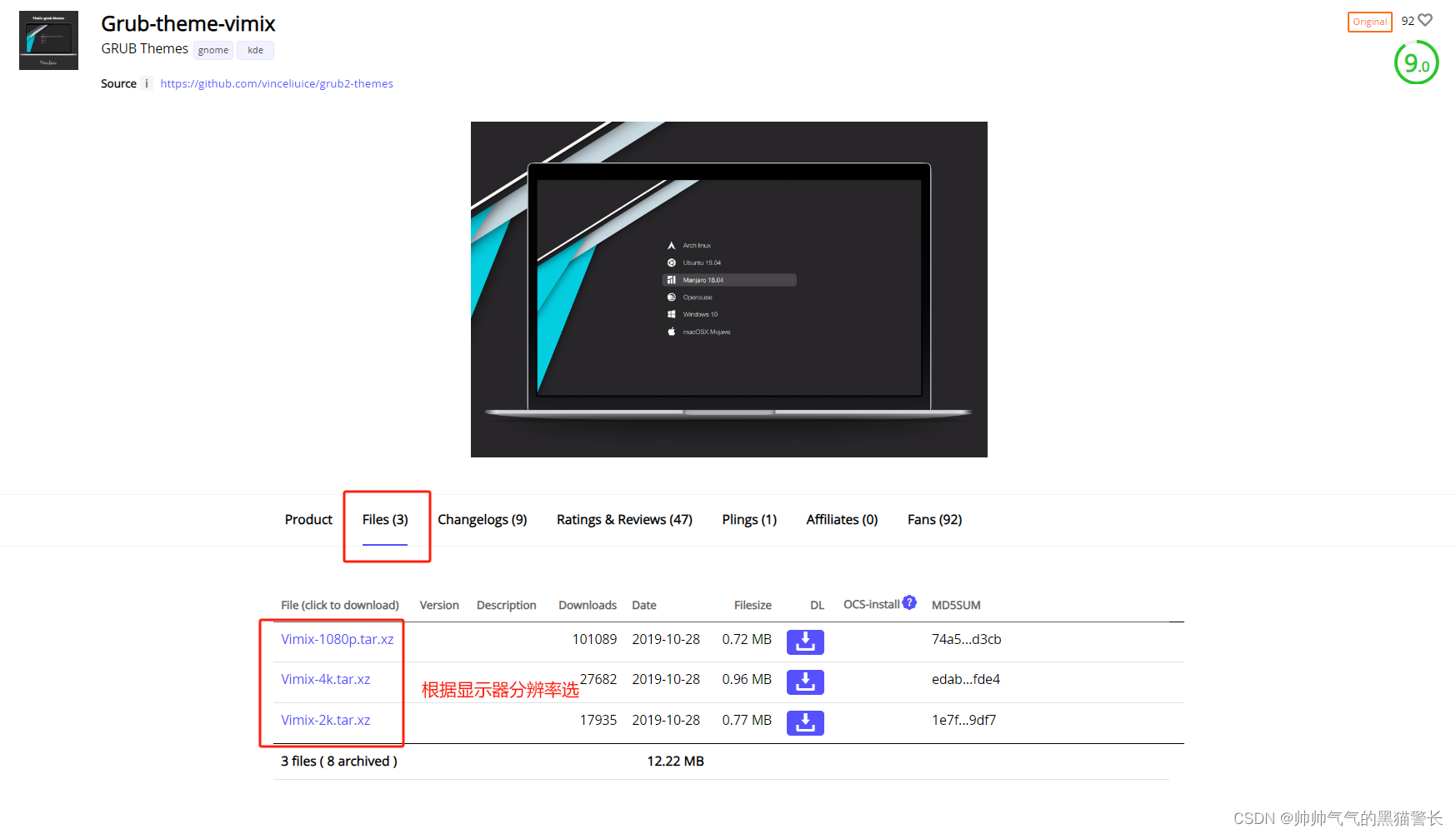
Task: Click the MD5SUM column header
Action: point(956,605)
